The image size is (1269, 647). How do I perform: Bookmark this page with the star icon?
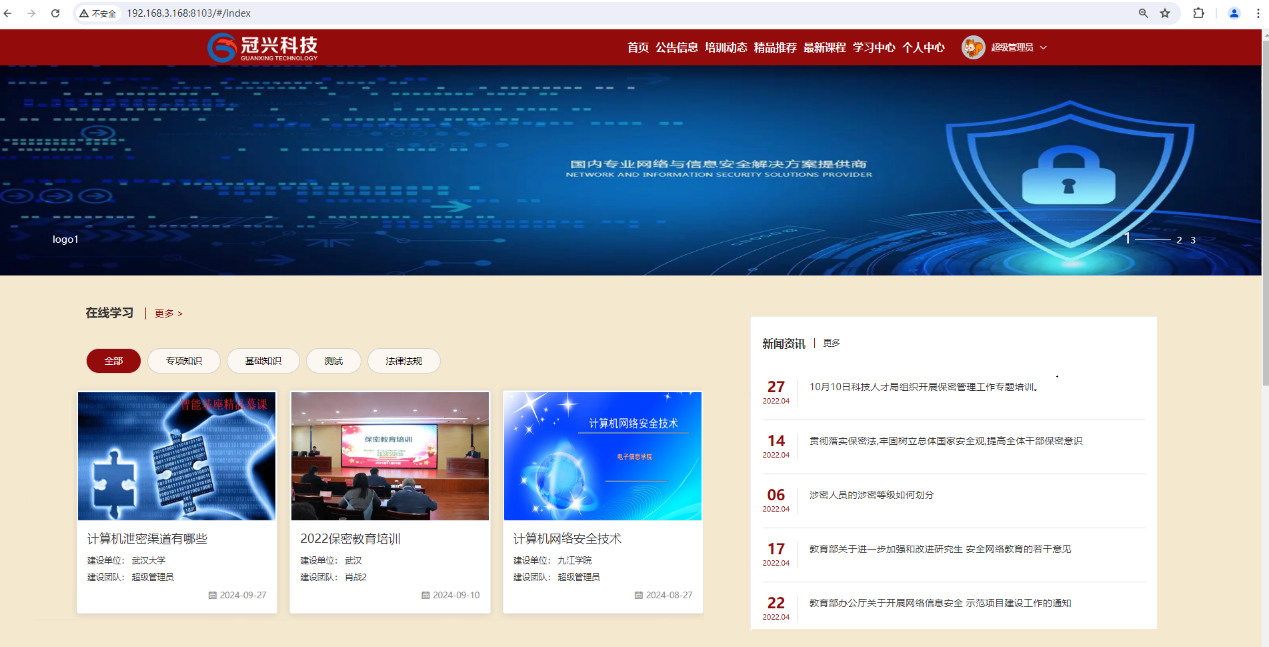pos(1165,13)
